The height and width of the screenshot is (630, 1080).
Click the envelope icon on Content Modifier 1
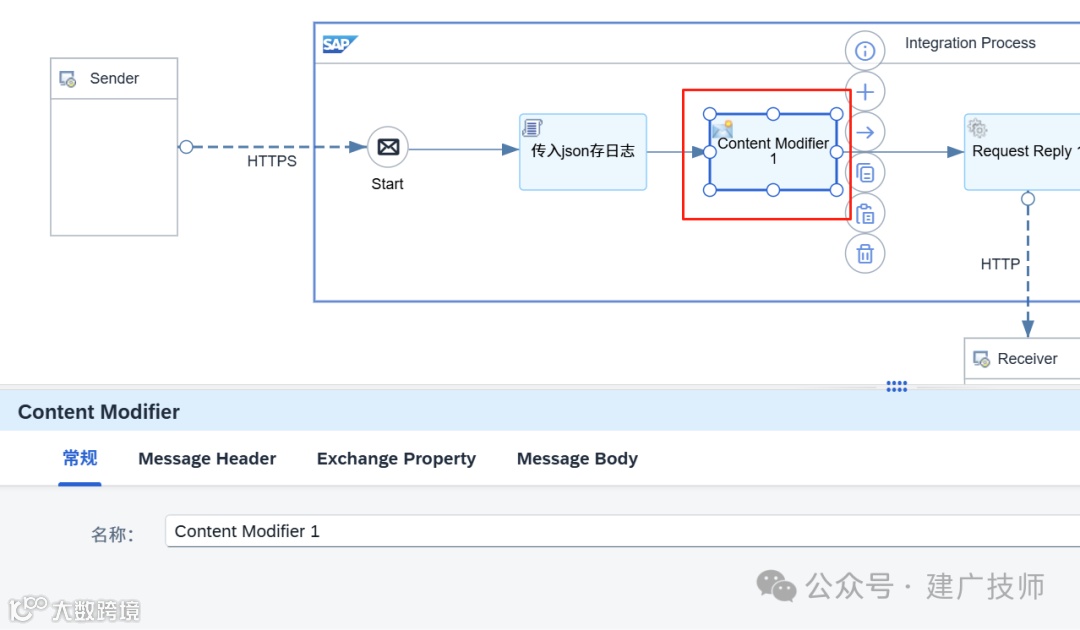tap(722, 128)
